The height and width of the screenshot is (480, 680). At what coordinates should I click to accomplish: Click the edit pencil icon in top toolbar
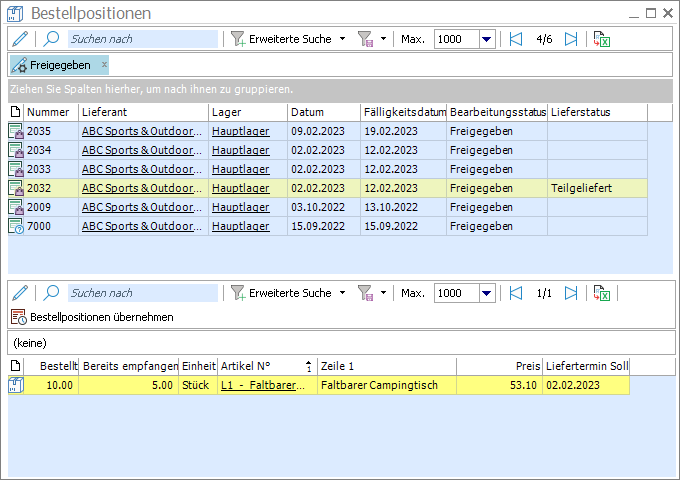tap(20, 39)
